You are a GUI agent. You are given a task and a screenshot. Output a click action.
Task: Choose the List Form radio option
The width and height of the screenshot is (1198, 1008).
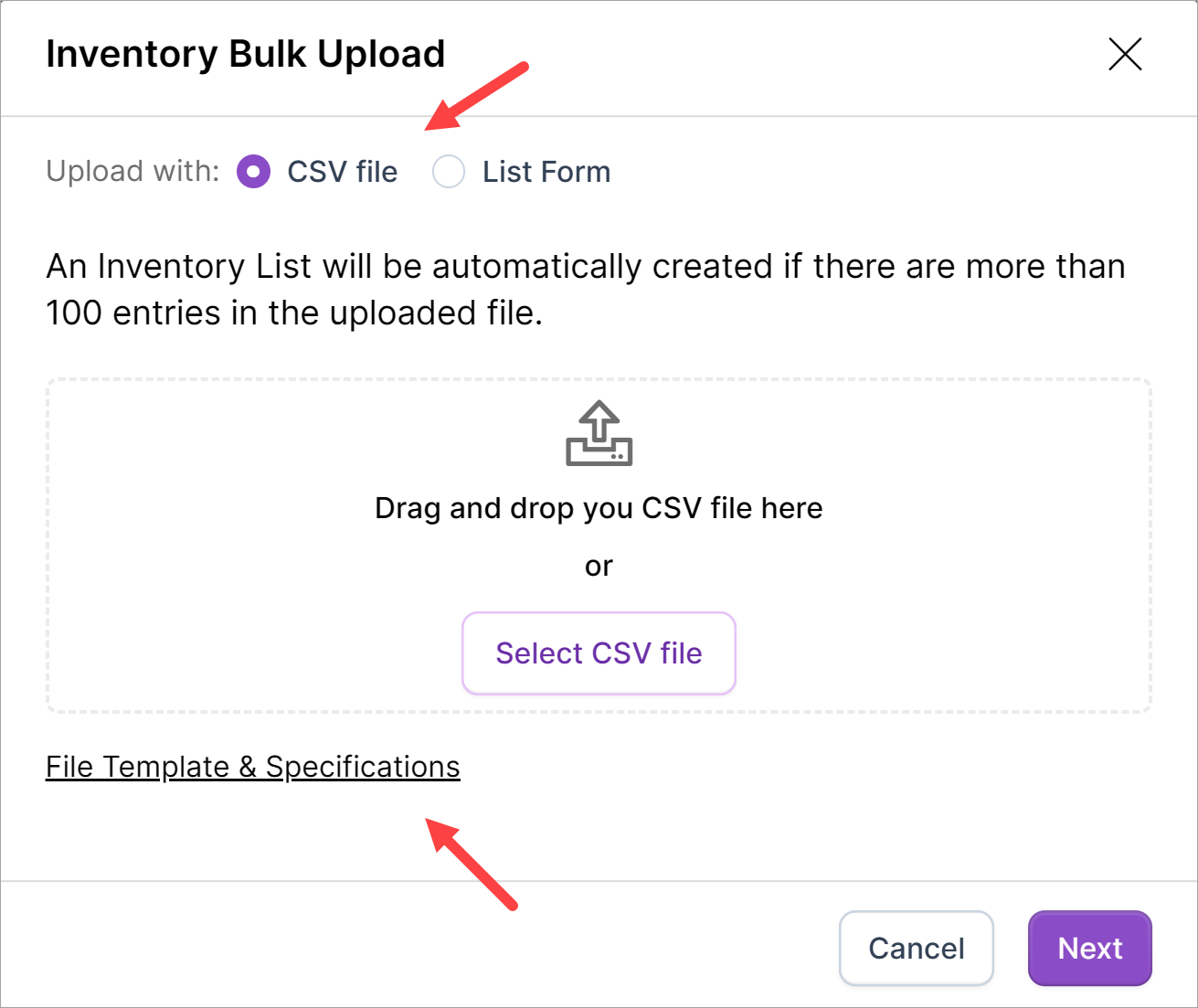pos(449,171)
